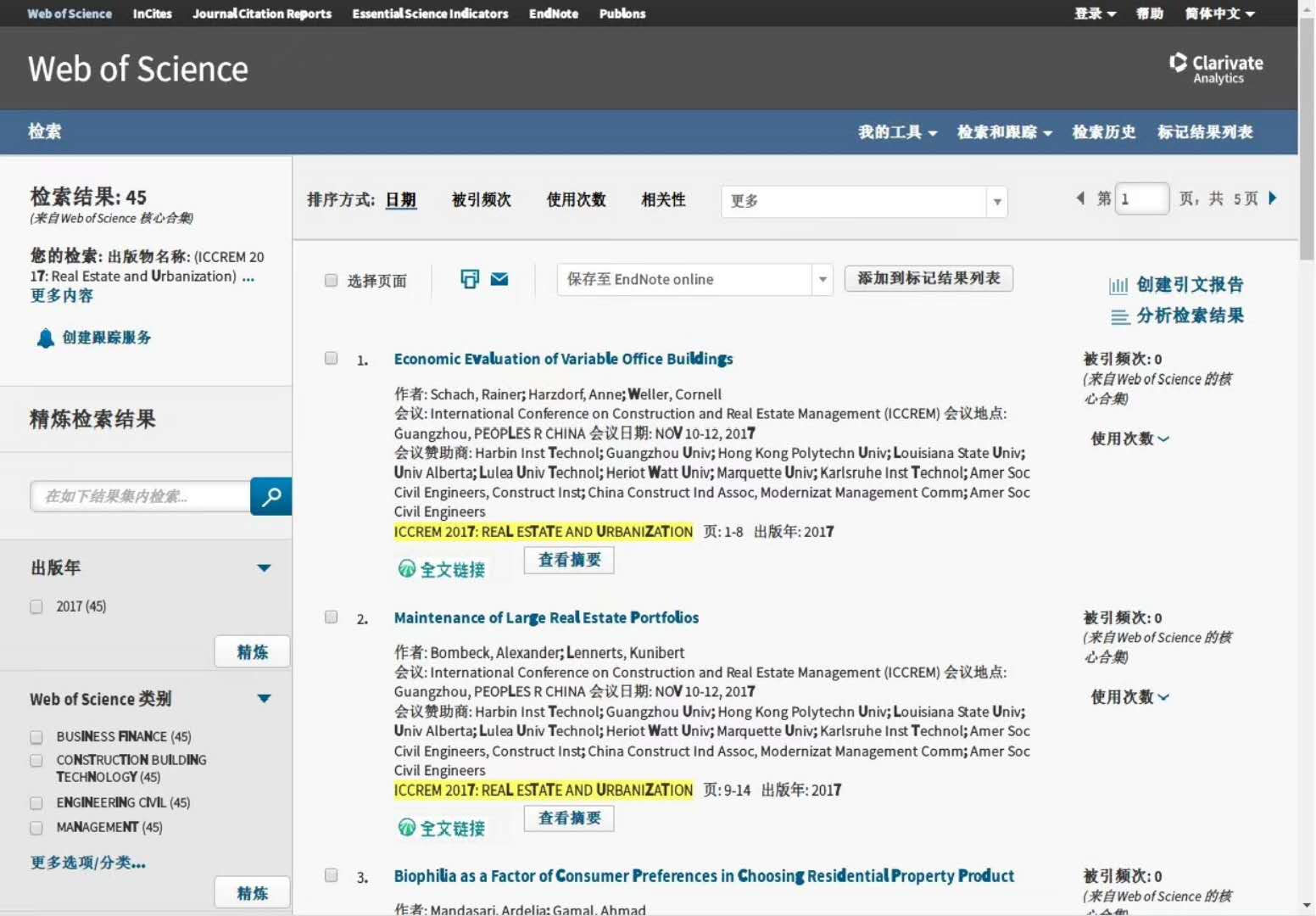Click 查看摘要 for result 1
Viewport: 1316px width, 916px height.
pos(569,560)
